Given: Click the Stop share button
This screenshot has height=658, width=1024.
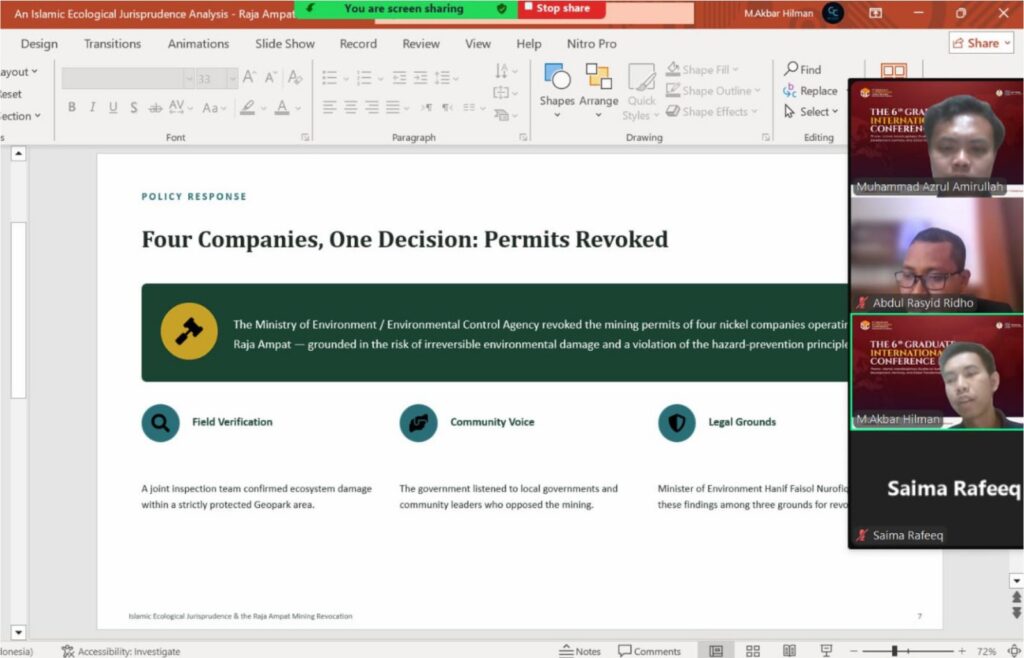Looking at the screenshot, I should point(562,8).
